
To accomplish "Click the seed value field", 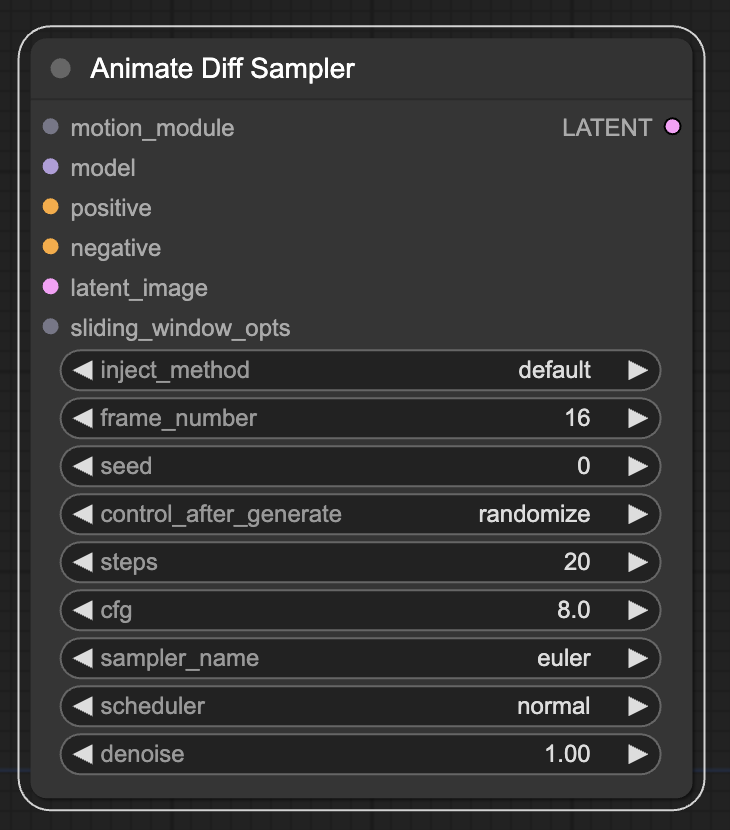I will coord(360,466).
